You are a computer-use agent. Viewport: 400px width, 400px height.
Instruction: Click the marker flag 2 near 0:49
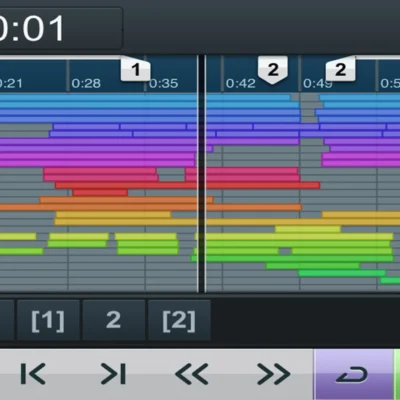(x=340, y=69)
